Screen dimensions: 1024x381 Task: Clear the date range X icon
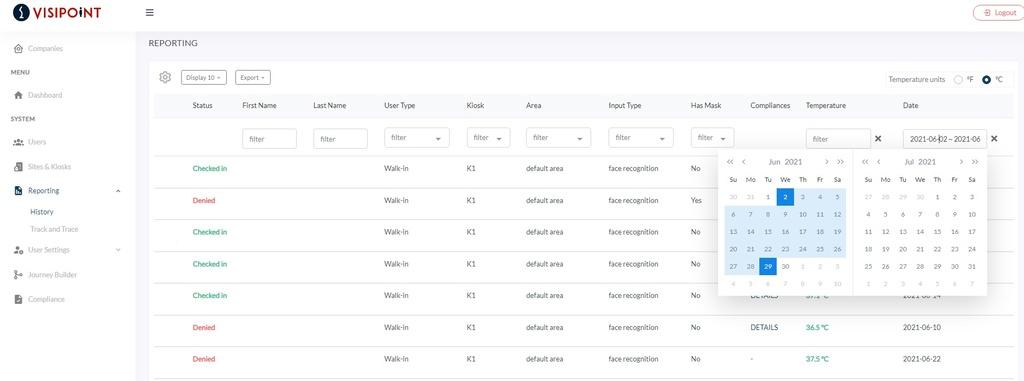pyautogui.click(x=994, y=139)
